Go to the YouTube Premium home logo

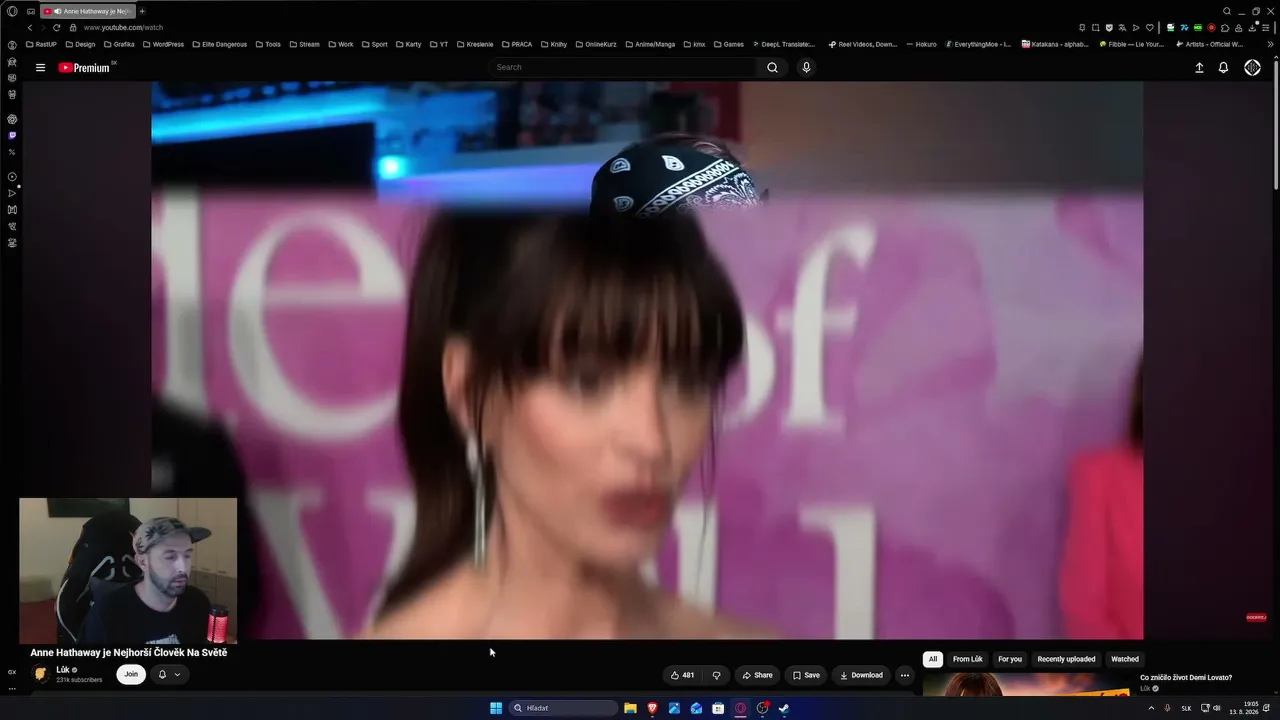pos(85,67)
